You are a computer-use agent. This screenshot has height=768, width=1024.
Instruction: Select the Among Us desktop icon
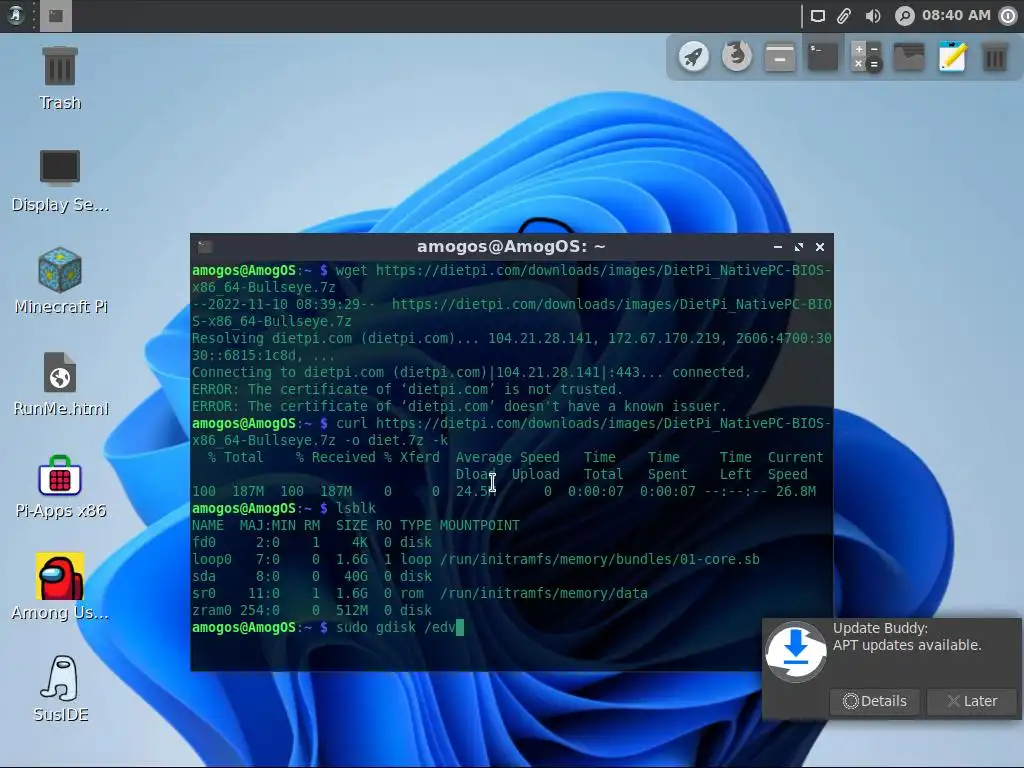pos(60,586)
